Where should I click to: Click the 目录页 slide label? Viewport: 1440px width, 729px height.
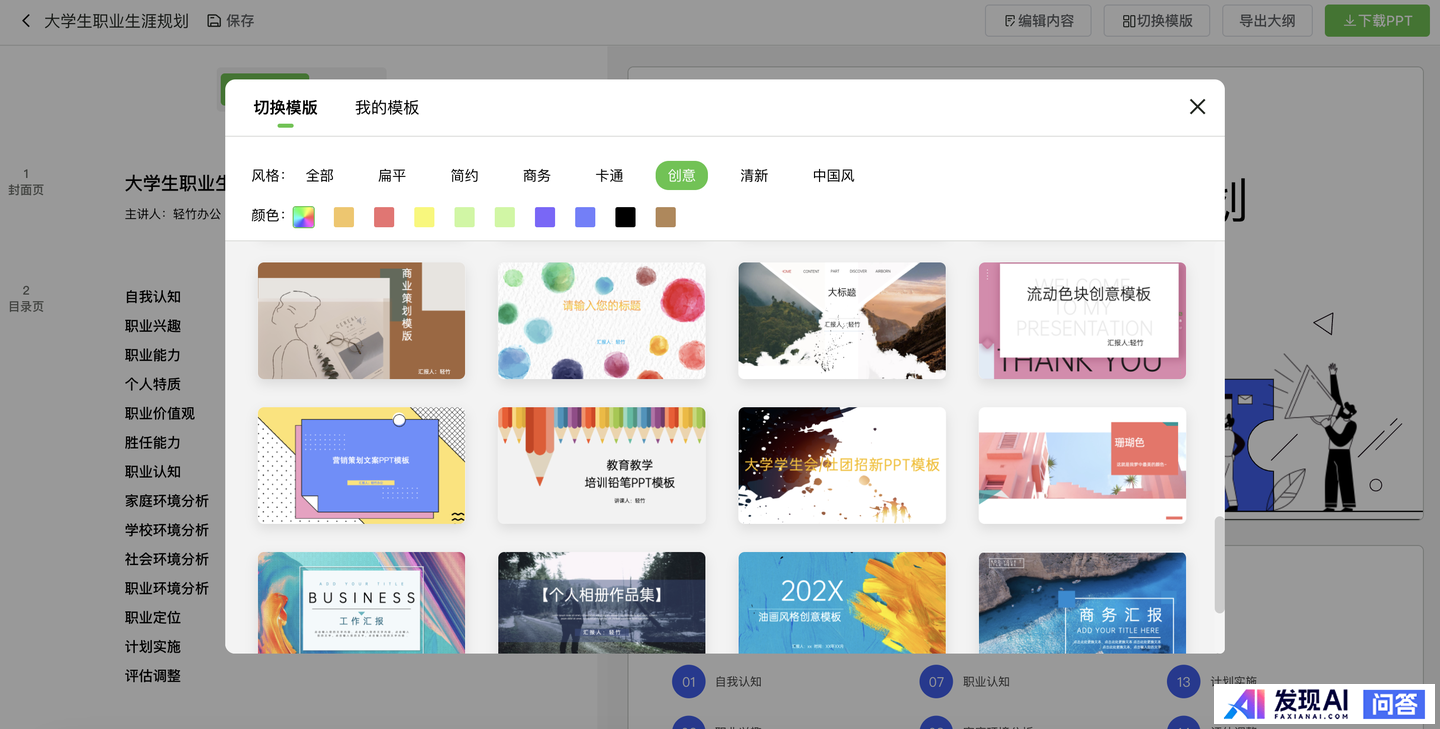[26, 307]
